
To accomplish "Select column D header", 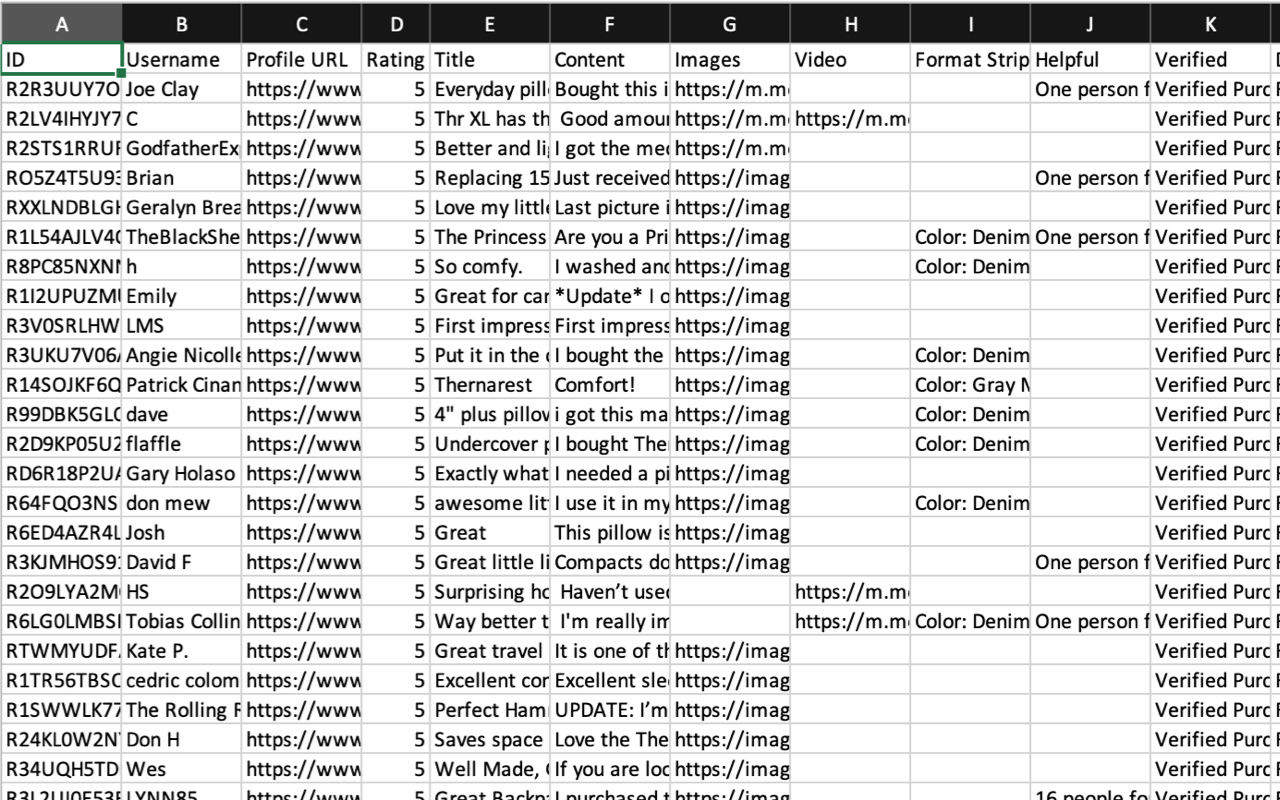I will coord(396,25).
